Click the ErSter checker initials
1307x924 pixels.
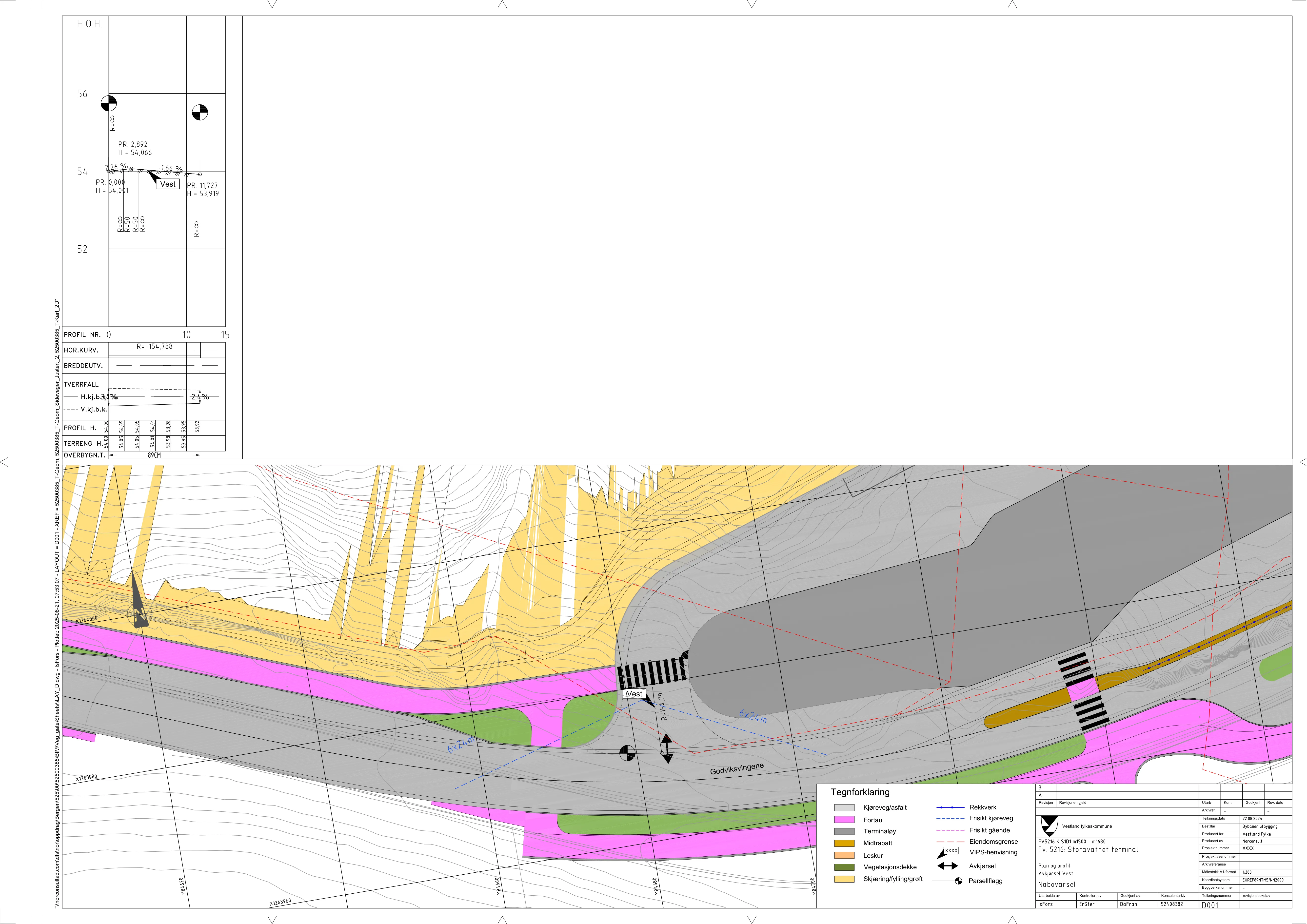[1087, 904]
